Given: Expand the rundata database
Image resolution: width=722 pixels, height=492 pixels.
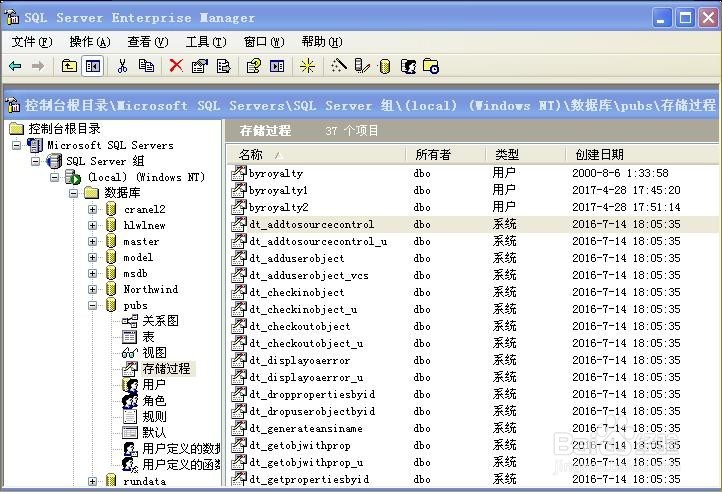Looking at the screenshot, I should point(93,481).
